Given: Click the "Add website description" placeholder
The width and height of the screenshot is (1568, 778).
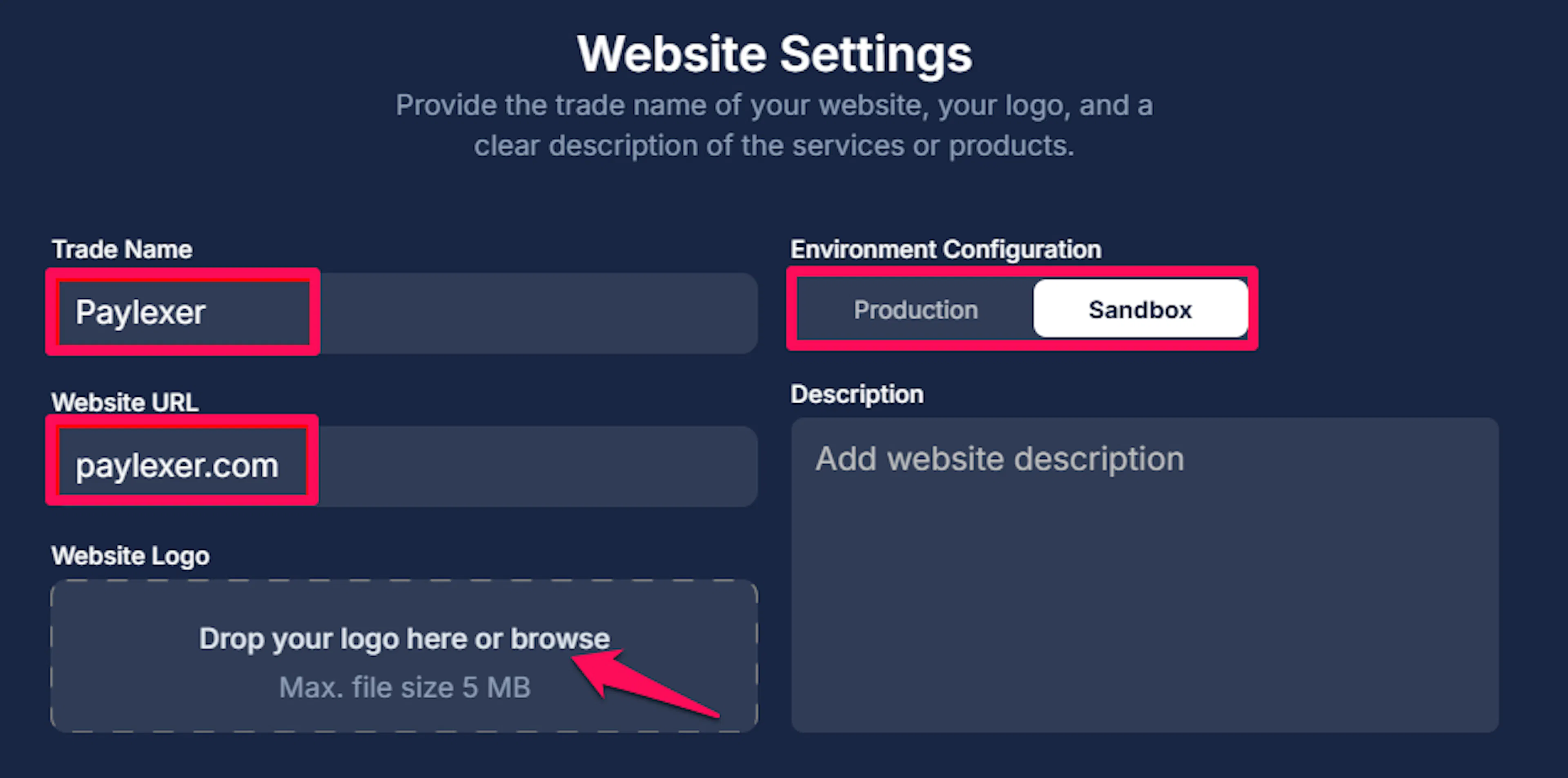Looking at the screenshot, I should coord(1000,459).
